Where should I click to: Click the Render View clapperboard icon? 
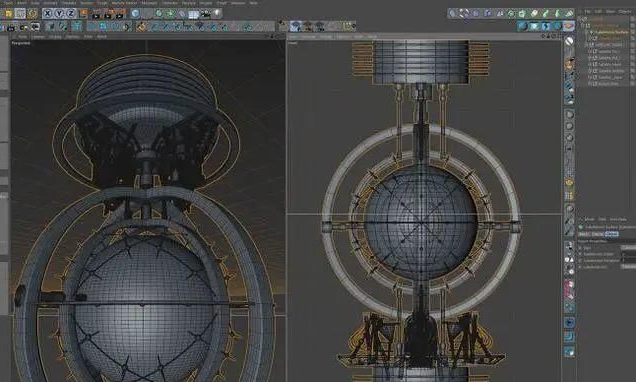tap(96, 14)
